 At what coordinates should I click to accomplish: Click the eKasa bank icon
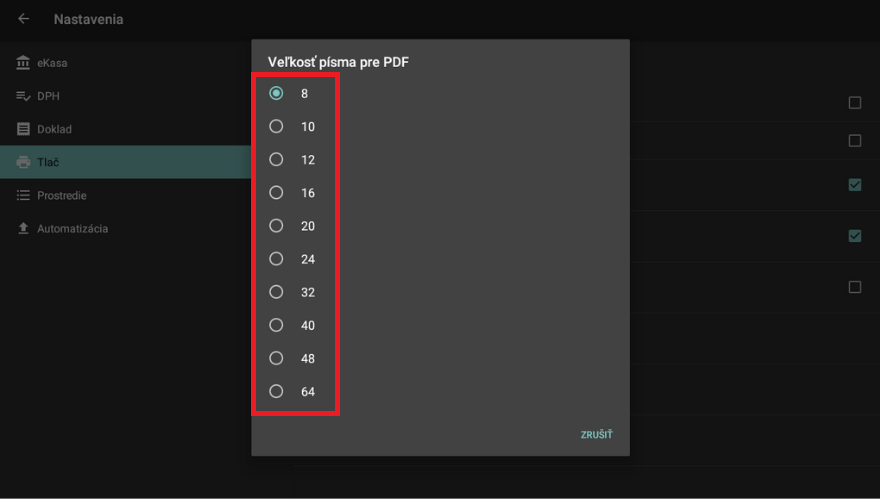pos(23,63)
